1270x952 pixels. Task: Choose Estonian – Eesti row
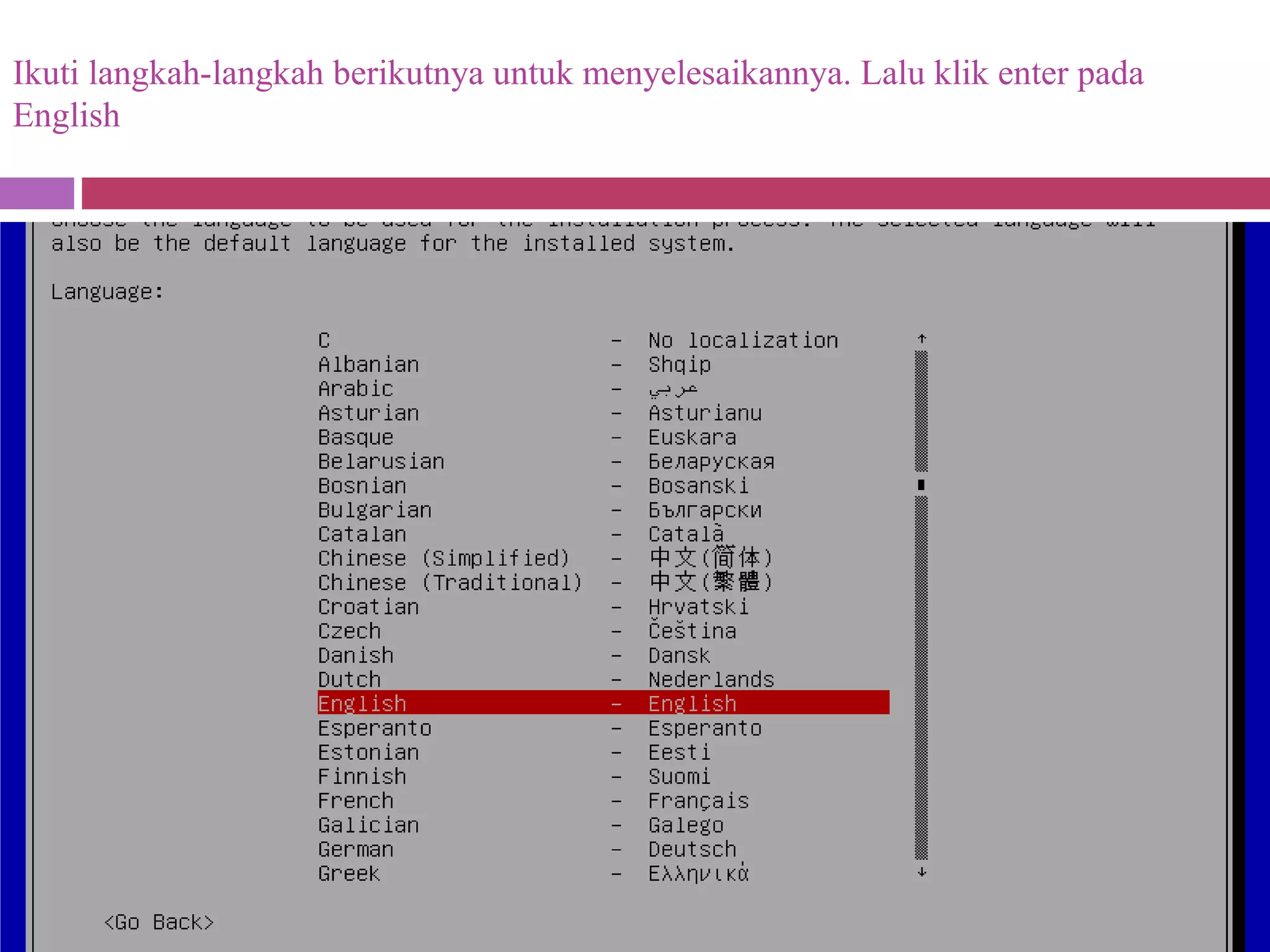click(x=603, y=751)
